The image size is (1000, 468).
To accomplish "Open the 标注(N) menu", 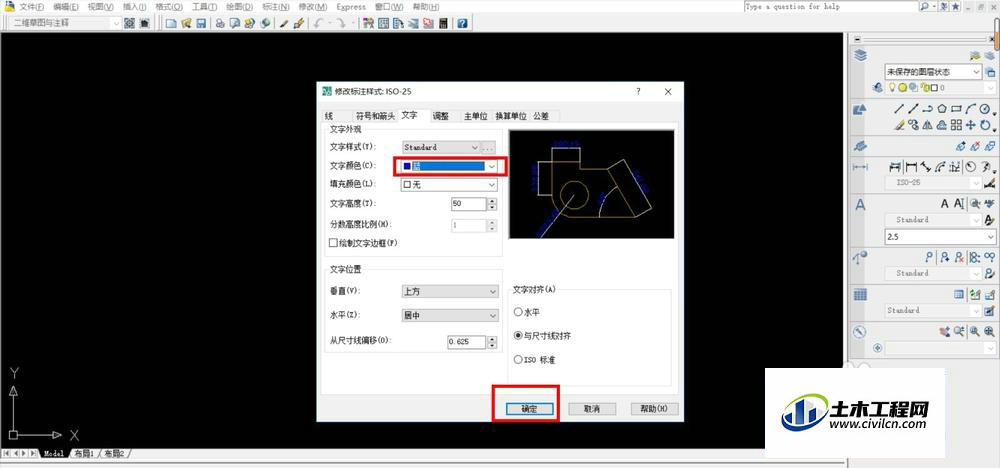I will click(277, 7).
